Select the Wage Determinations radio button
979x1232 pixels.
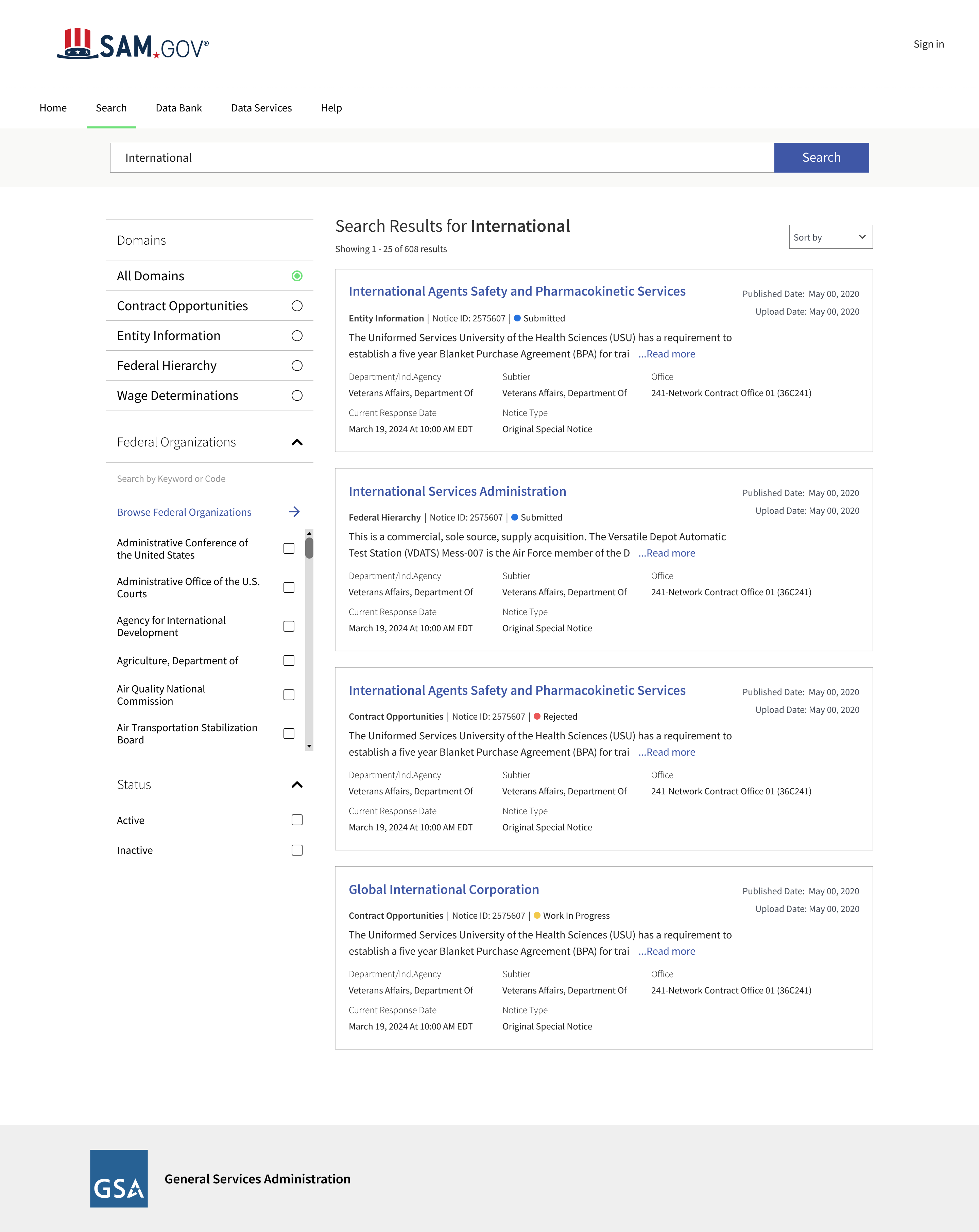click(x=297, y=395)
